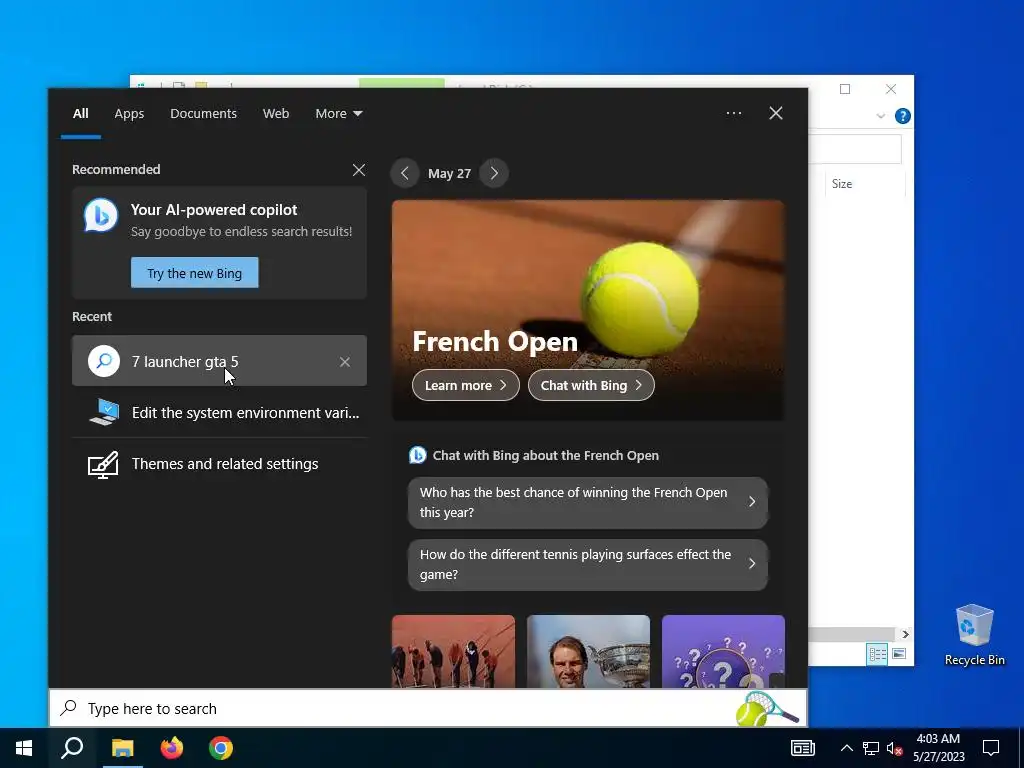This screenshot has width=1024, height=768.
Task: Click the Bing copilot logo icon
Action: coord(101,215)
